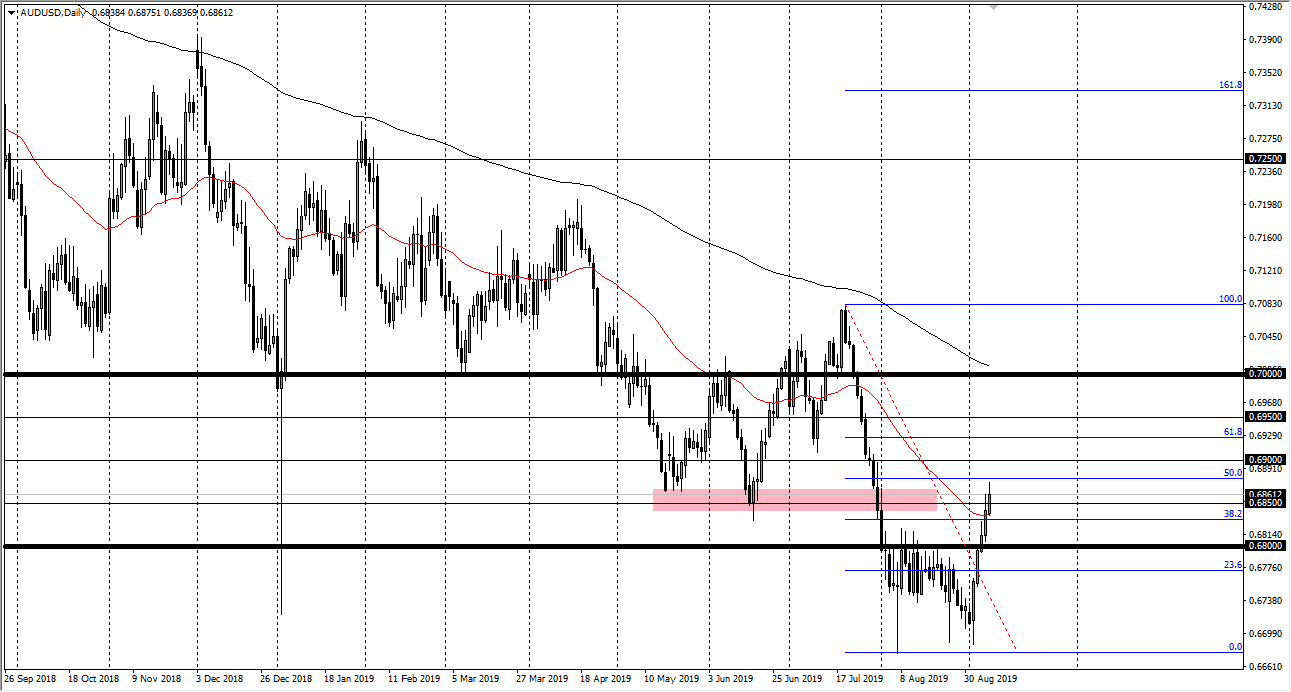Click the 30 Aug 2019 date label
The width and height of the screenshot is (1291, 692).
[990, 678]
